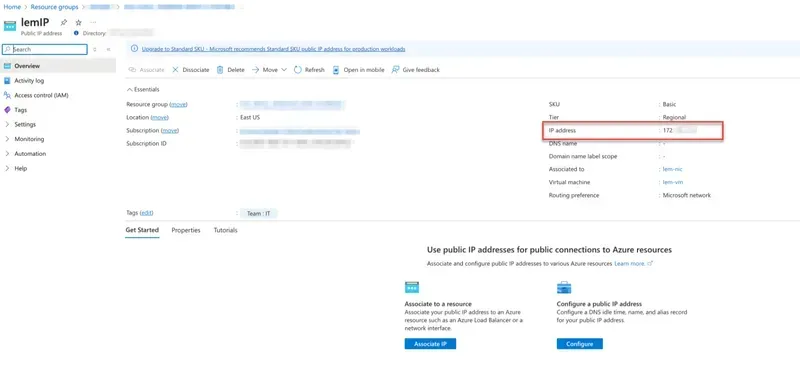
Task: Open the Learn more link
Action: pos(630,264)
